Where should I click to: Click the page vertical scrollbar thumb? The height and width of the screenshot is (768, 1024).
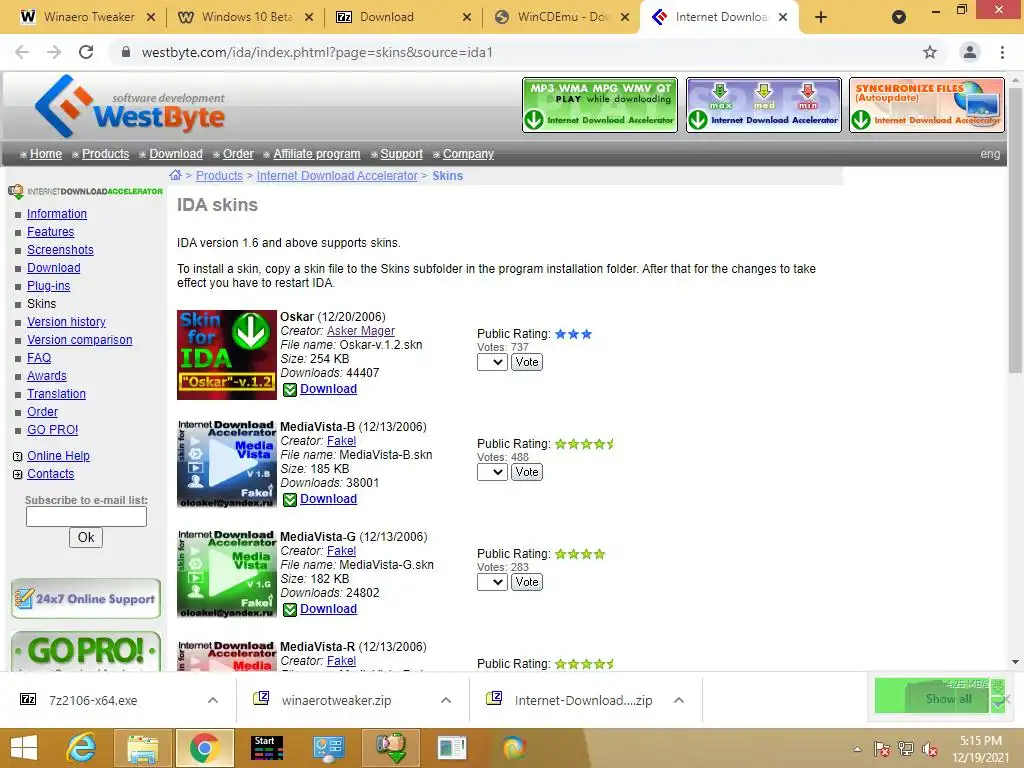pos(1015,232)
